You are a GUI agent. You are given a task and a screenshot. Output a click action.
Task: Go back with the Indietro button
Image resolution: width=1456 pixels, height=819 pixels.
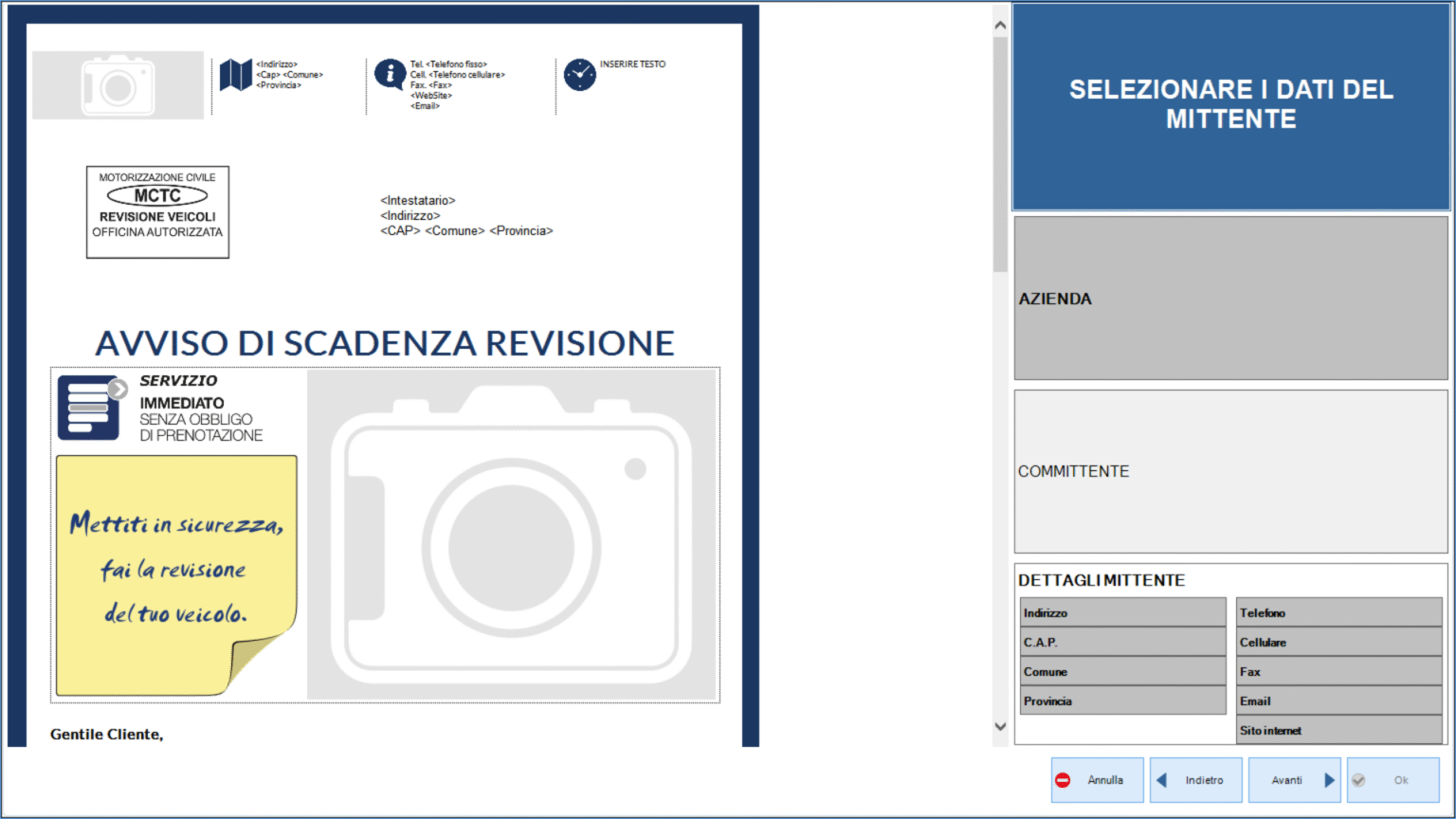[x=1195, y=780]
